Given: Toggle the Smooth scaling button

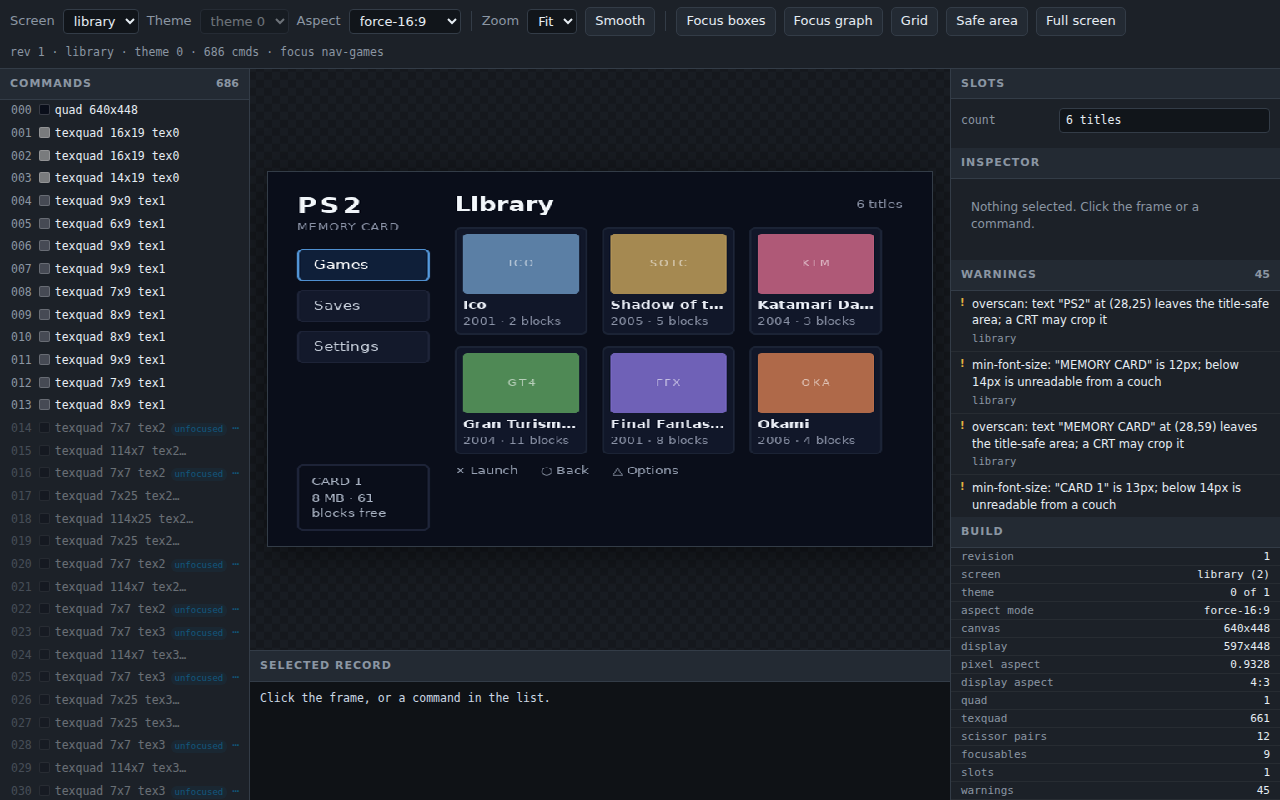Looking at the screenshot, I should pos(620,21).
